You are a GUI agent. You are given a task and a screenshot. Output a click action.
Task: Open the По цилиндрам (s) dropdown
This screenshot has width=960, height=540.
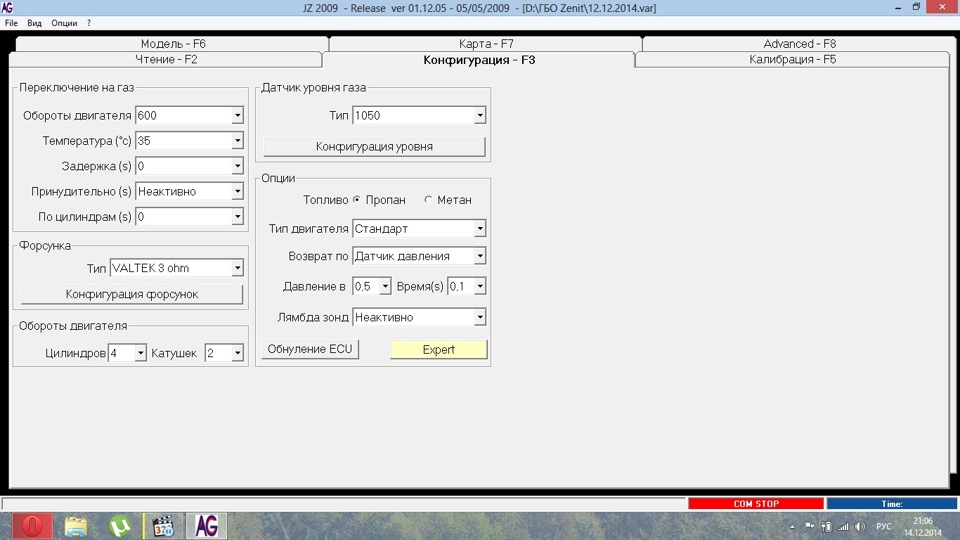pos(237,217)
